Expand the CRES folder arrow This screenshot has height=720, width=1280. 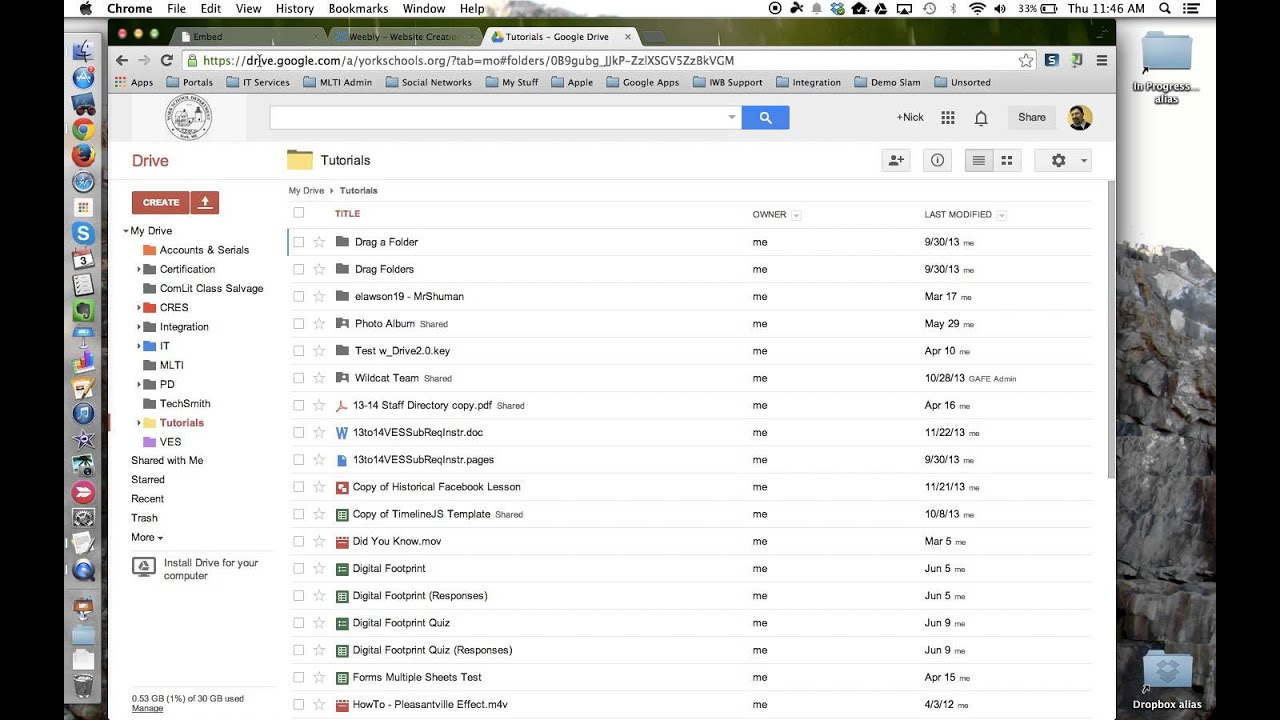[x=139, y=308]
